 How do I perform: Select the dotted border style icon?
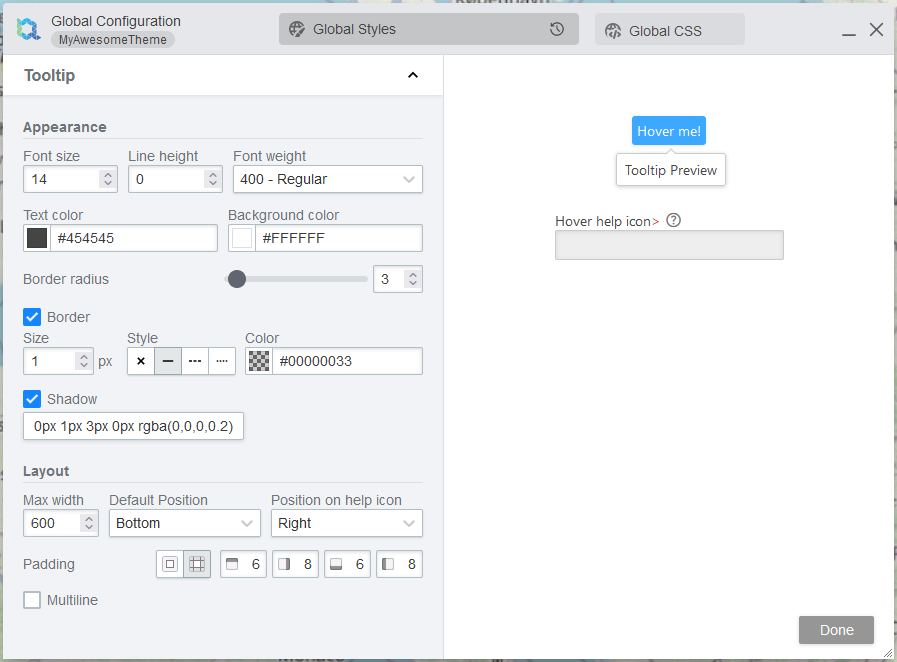click(222, 361)
